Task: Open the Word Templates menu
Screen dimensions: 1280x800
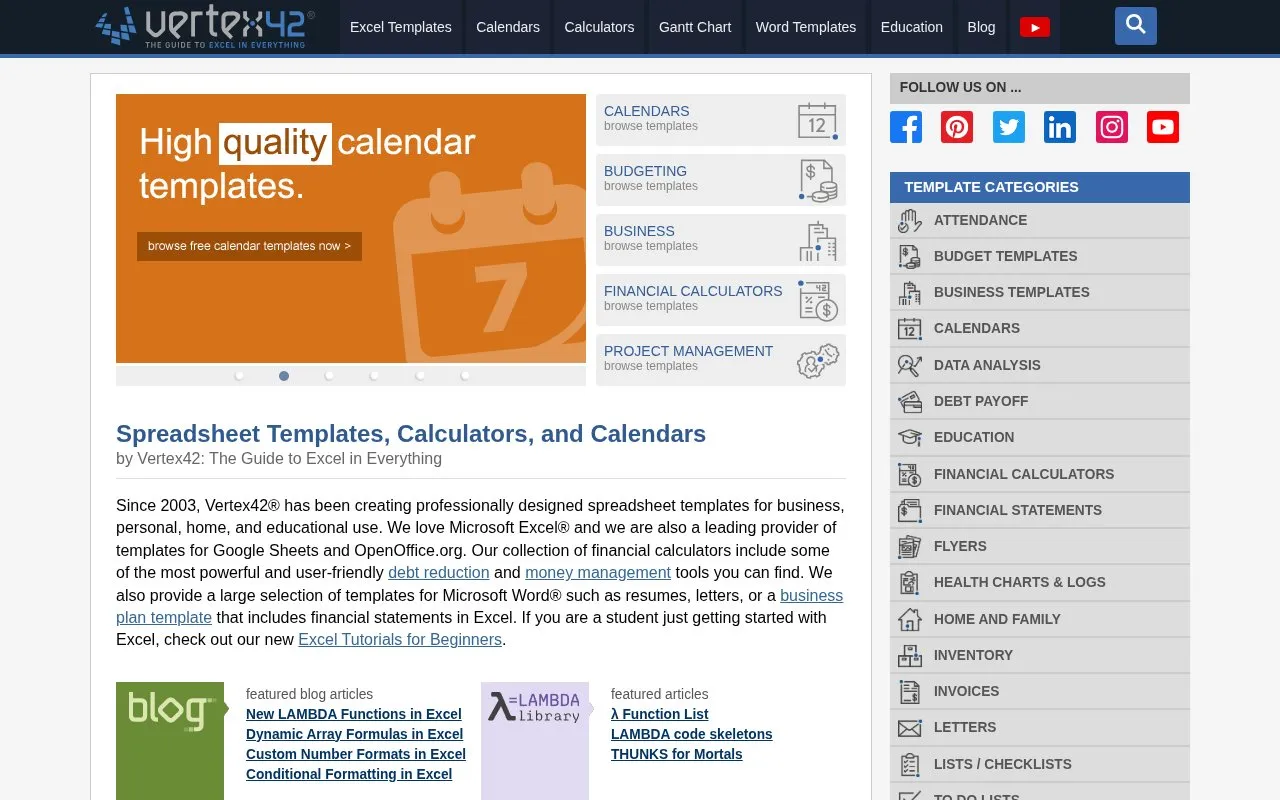Action: [x=806, y=27]
